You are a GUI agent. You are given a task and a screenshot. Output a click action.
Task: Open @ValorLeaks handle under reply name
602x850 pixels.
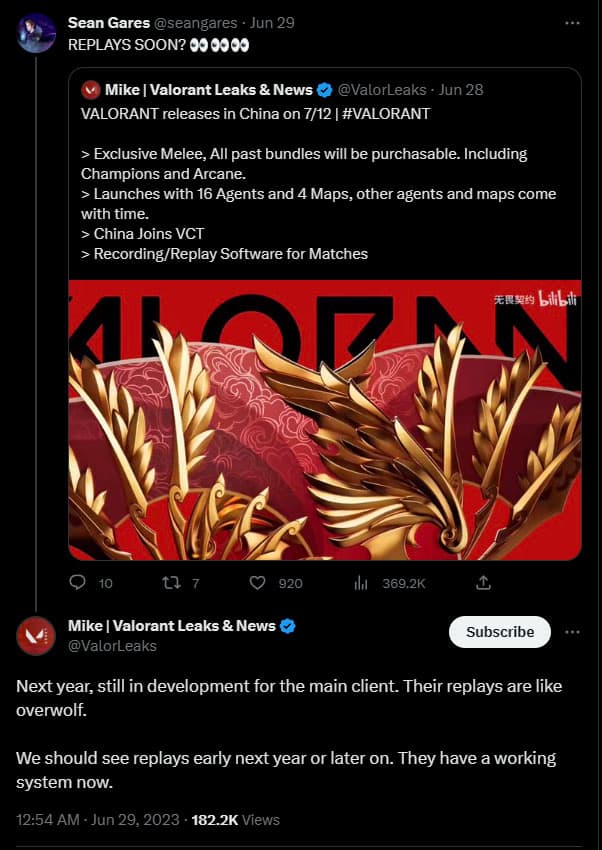click(x=112, y=646)
